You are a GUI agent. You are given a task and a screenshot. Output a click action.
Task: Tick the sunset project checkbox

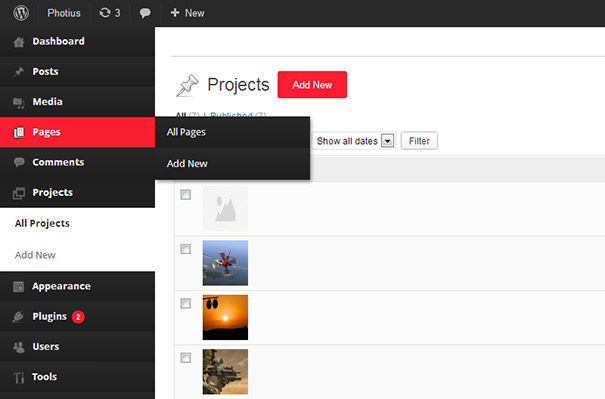coord(186,303)
